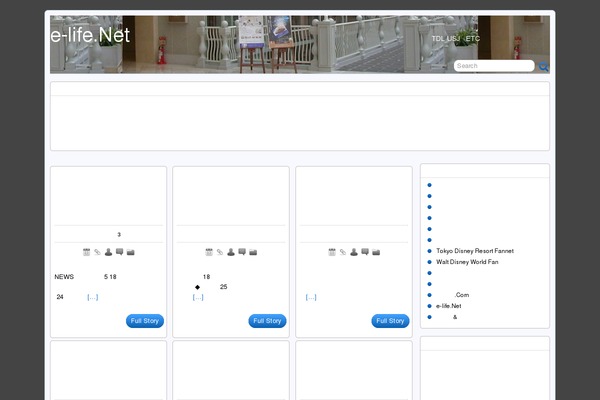Click the comment icon in the middle post card
Image resolution: width=600 pixels, height=400 pixels.
pos(242,252)
